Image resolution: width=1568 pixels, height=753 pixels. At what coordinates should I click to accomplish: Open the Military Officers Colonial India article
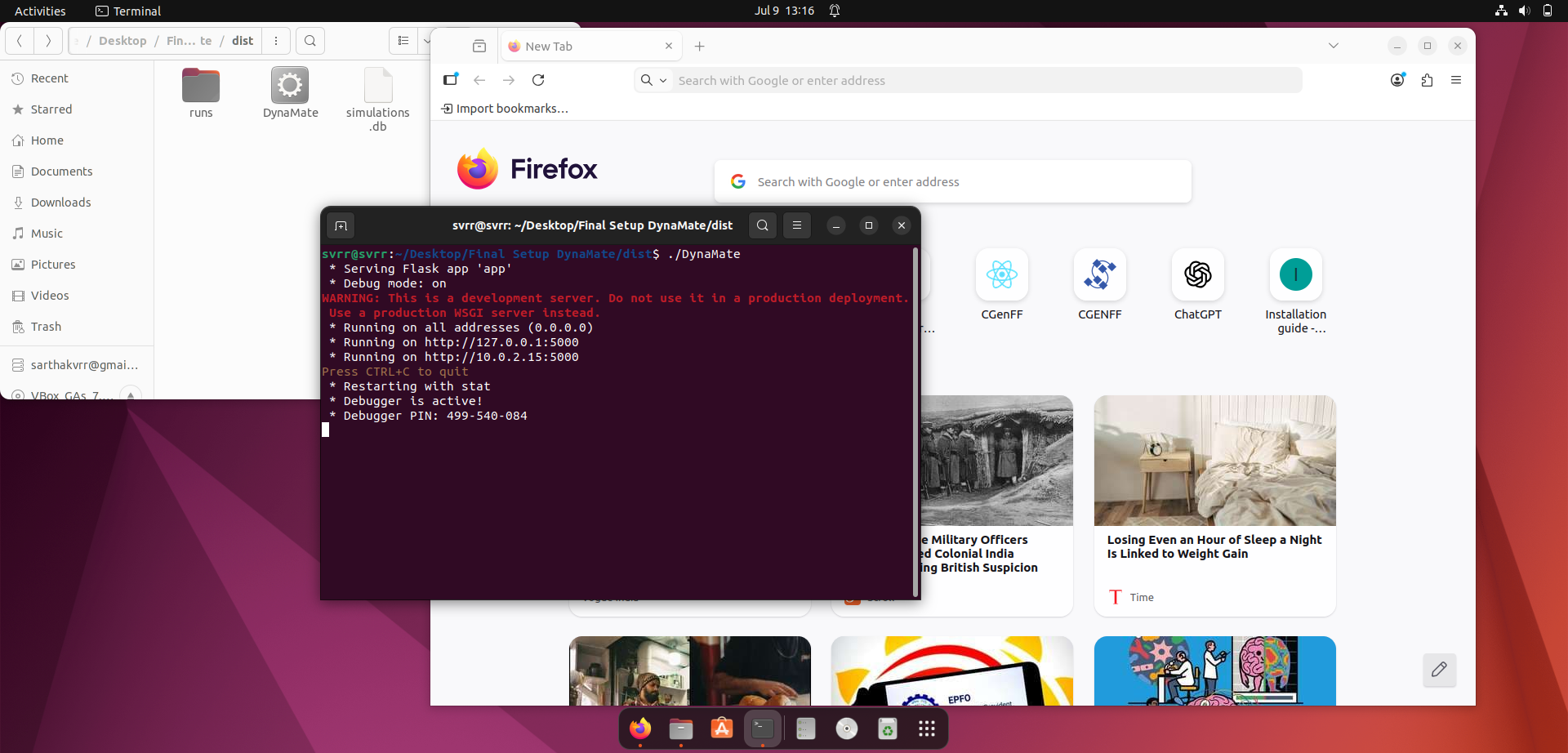(996, 506)
